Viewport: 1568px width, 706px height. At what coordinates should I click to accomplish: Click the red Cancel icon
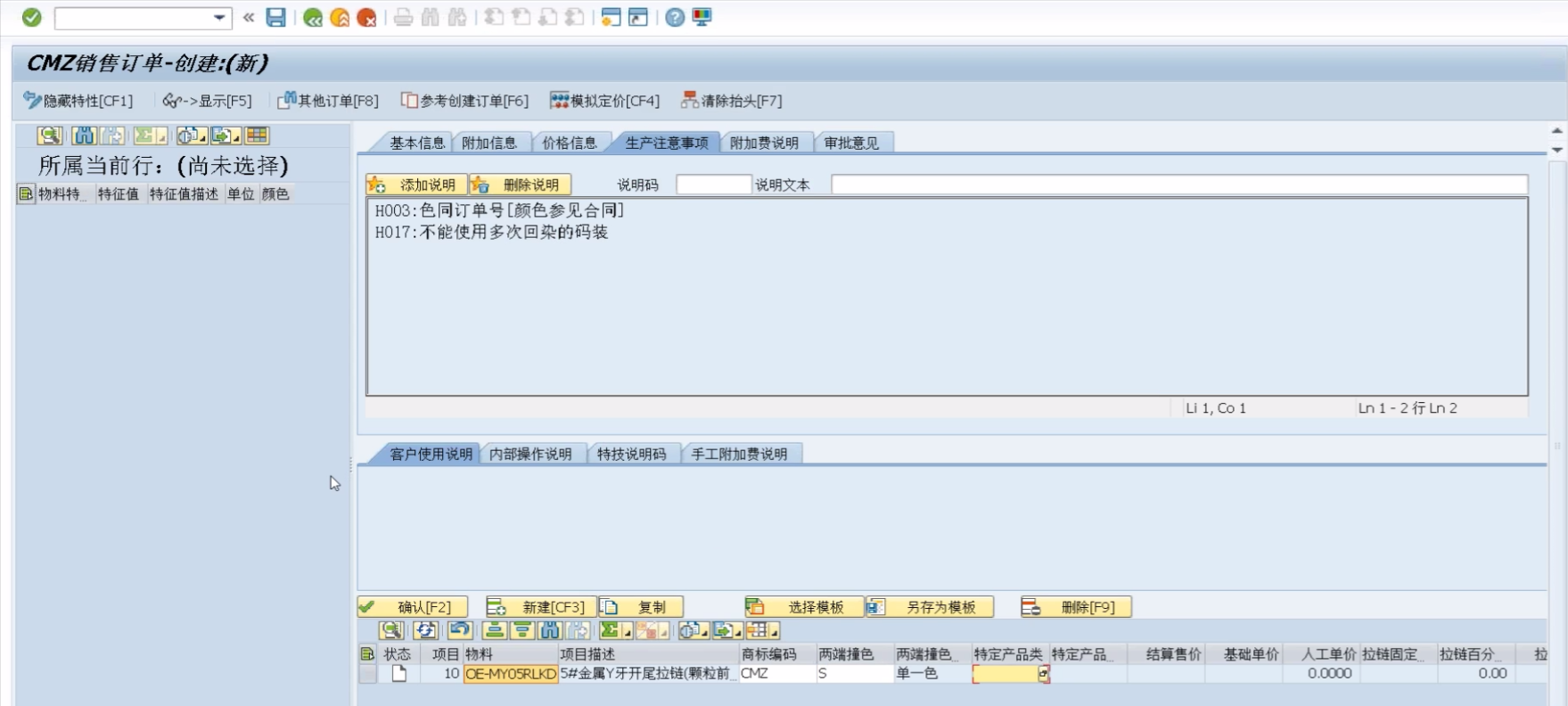[366, 17]
